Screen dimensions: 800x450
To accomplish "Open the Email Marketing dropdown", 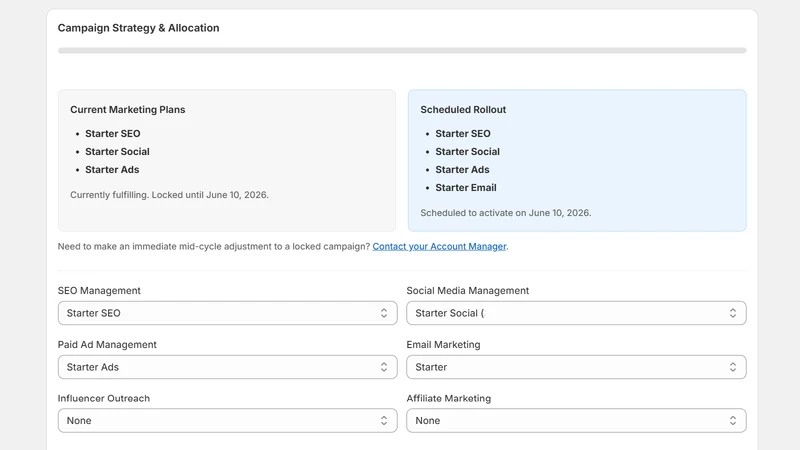I will pos(577,367).
